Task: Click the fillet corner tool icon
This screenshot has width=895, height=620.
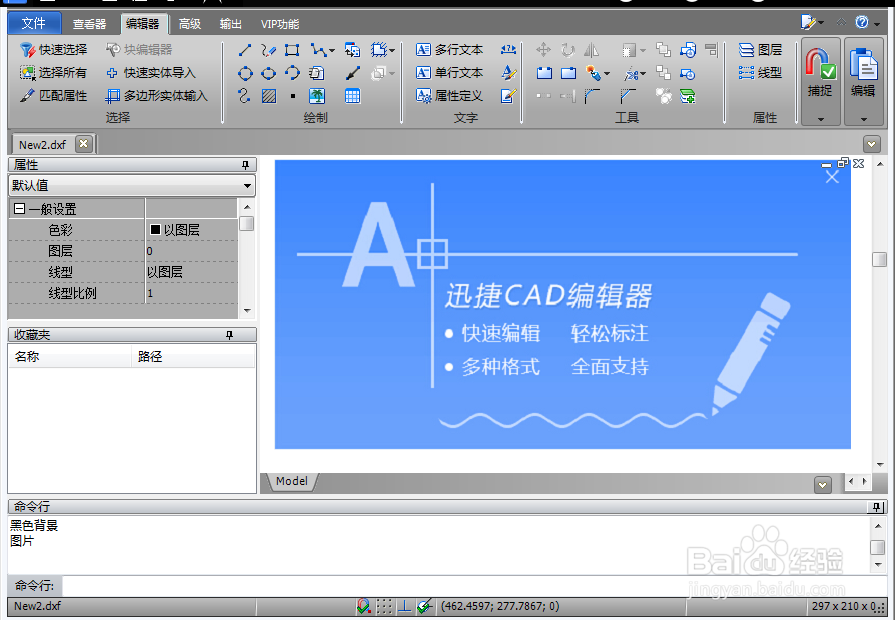Action: click(x=592, y=96)
